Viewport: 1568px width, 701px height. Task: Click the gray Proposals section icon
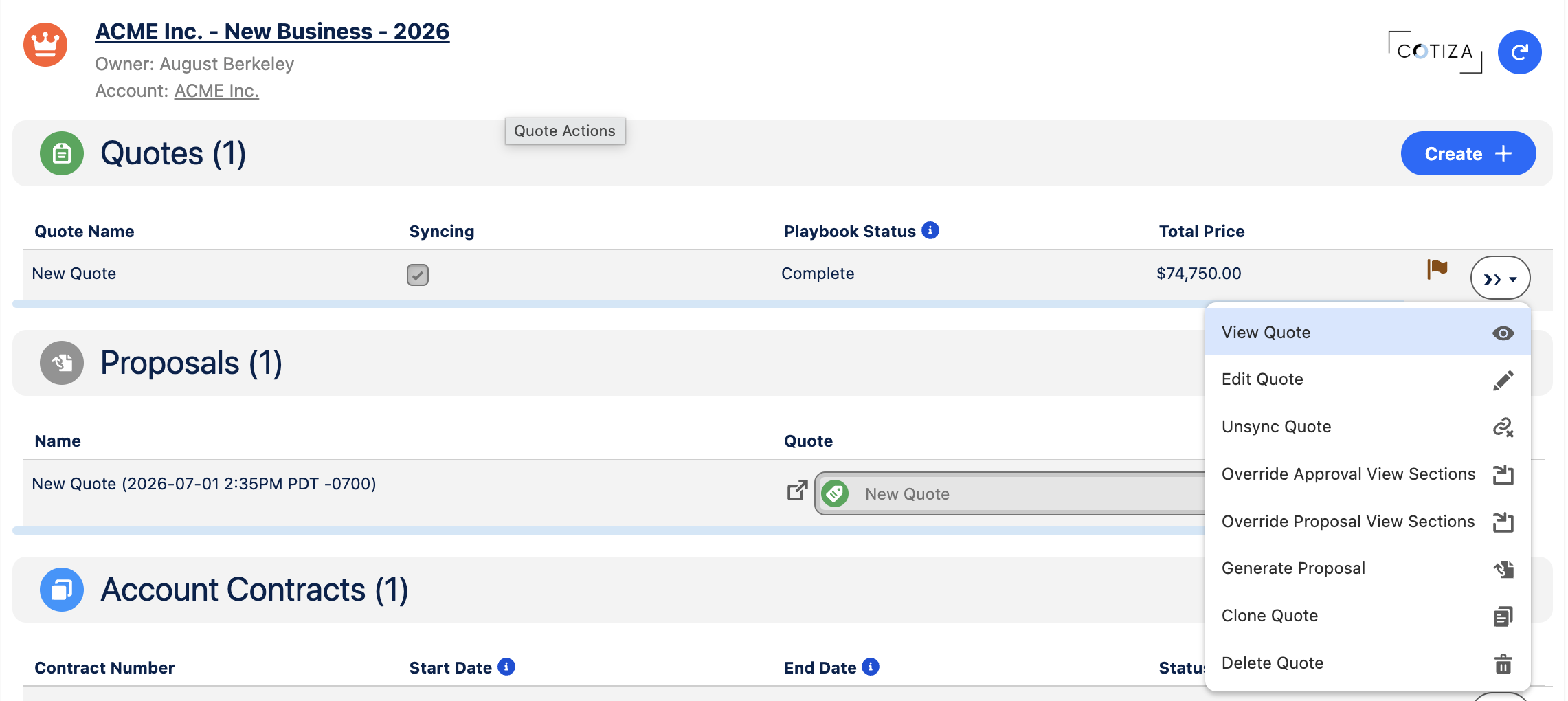coord(62,363)
